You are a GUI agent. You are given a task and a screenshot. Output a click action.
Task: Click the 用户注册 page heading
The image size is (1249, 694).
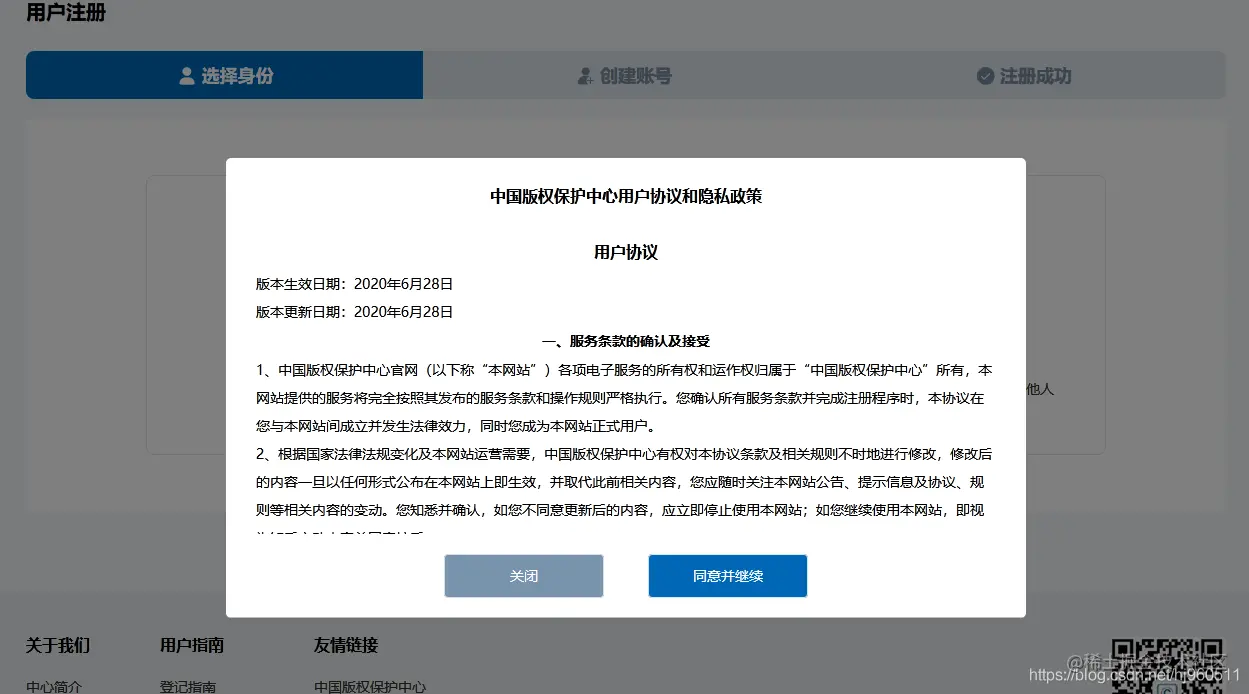pos(66,13)
